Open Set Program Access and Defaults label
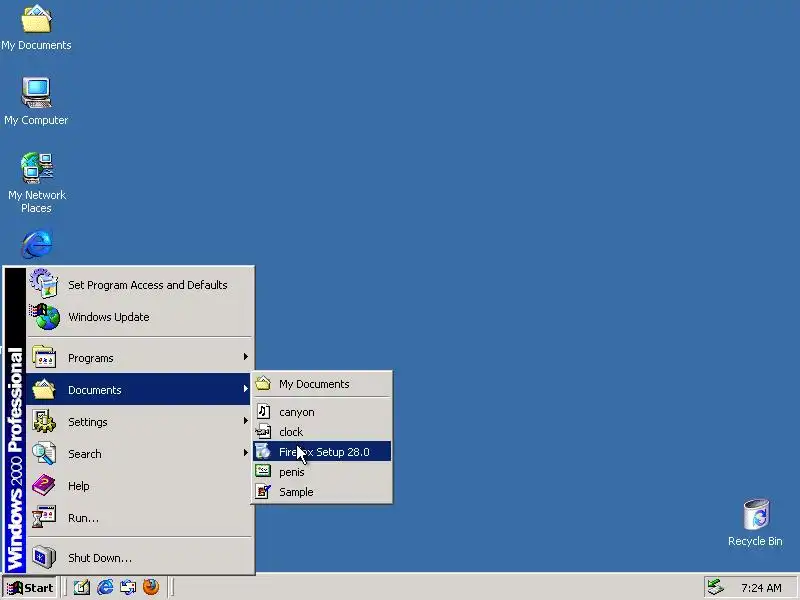 (148, 285)
